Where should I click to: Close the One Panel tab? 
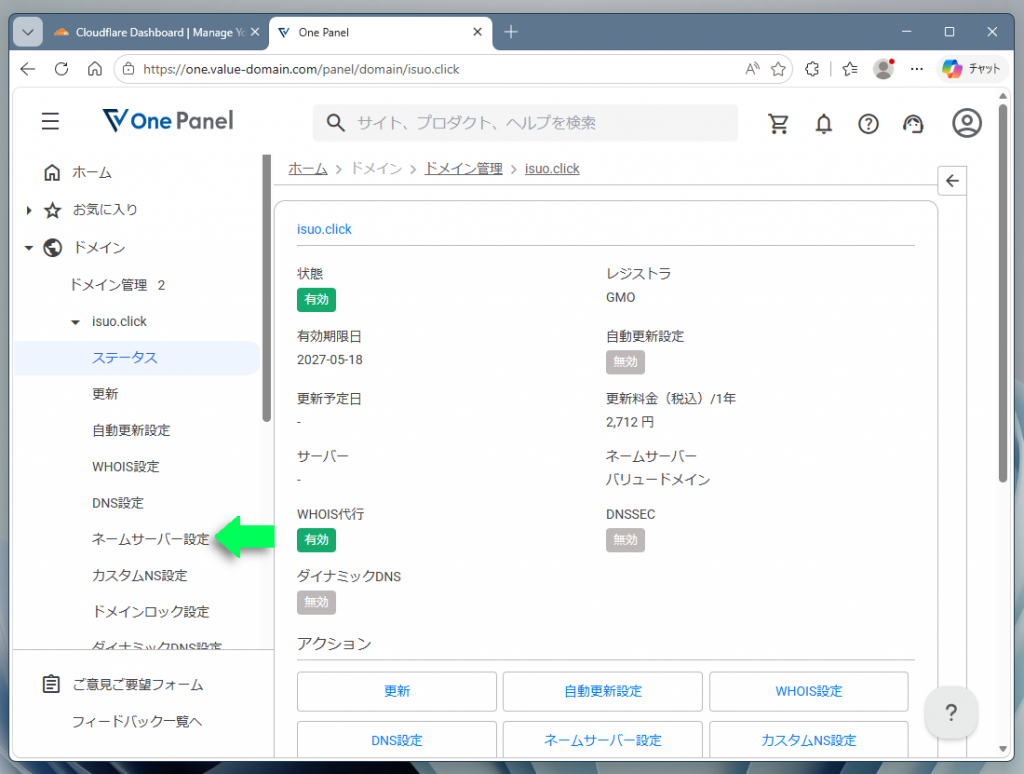[x=477, y=32]
